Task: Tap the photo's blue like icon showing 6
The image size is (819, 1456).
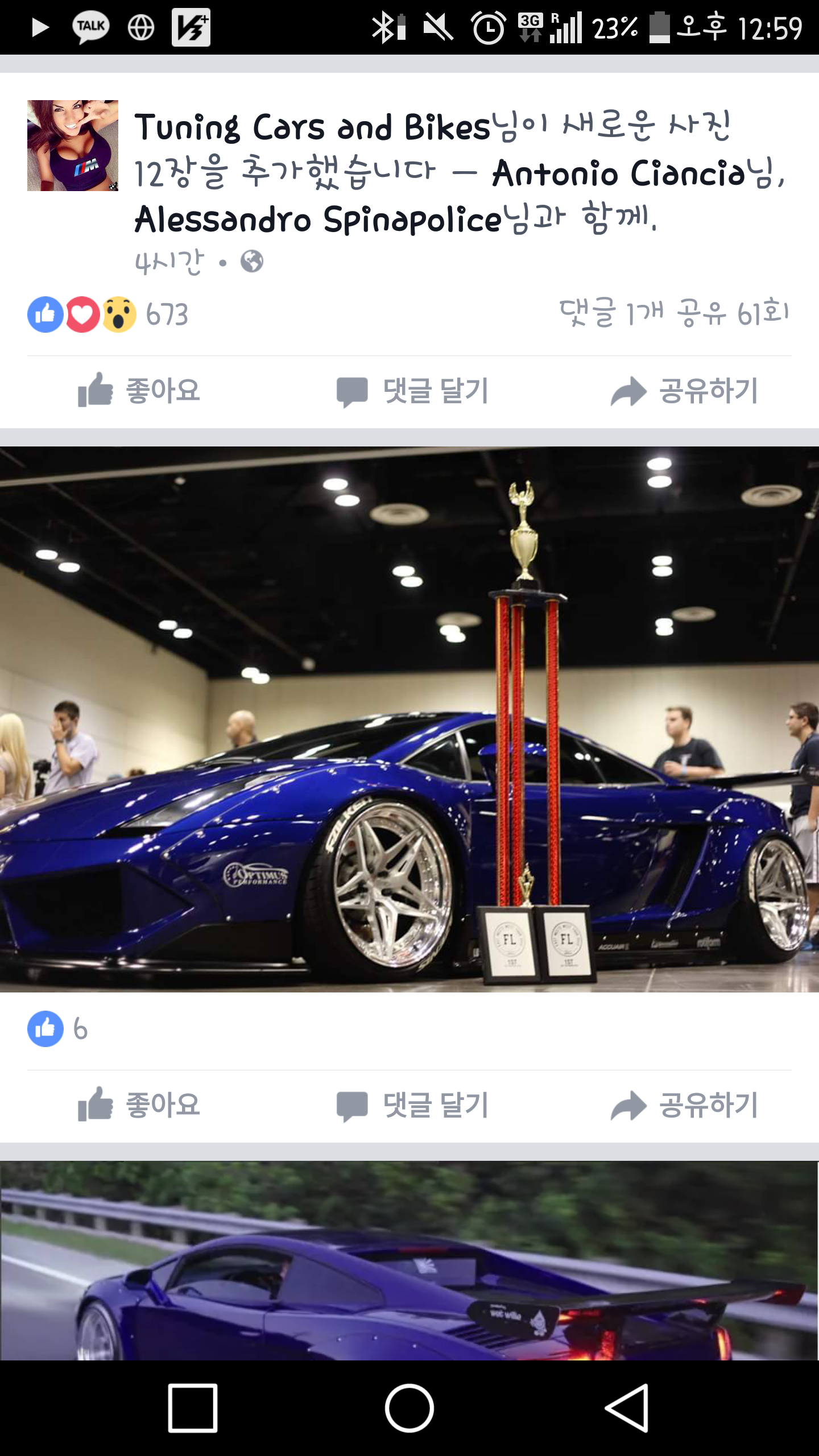Action: tap(45, 1029)
